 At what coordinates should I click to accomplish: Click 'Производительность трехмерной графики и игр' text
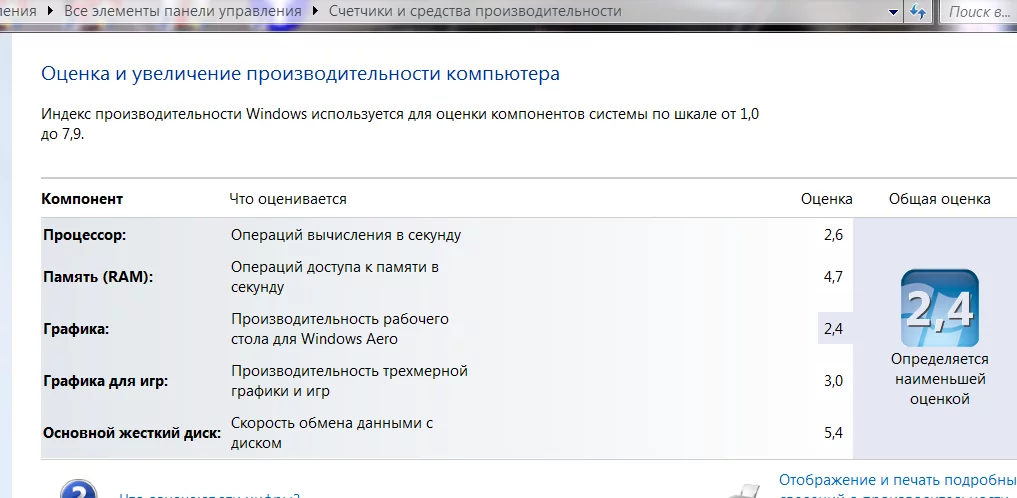[x=349, y=381]
